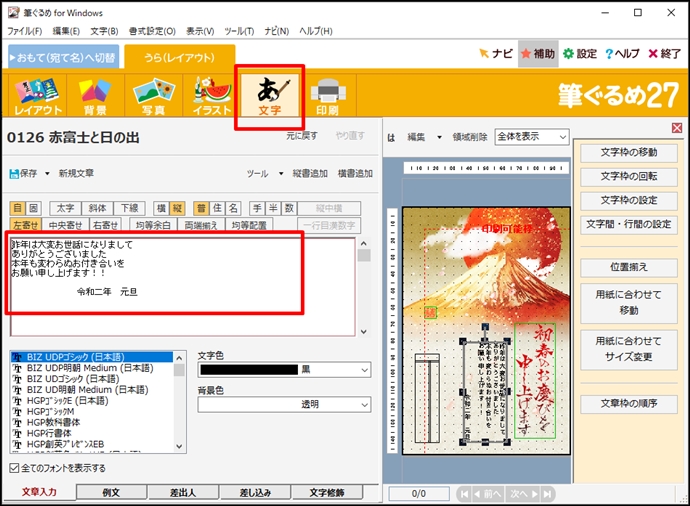Open the イラスト illustration tool
The image size is (690, 506).
click(x=212, y=95)
